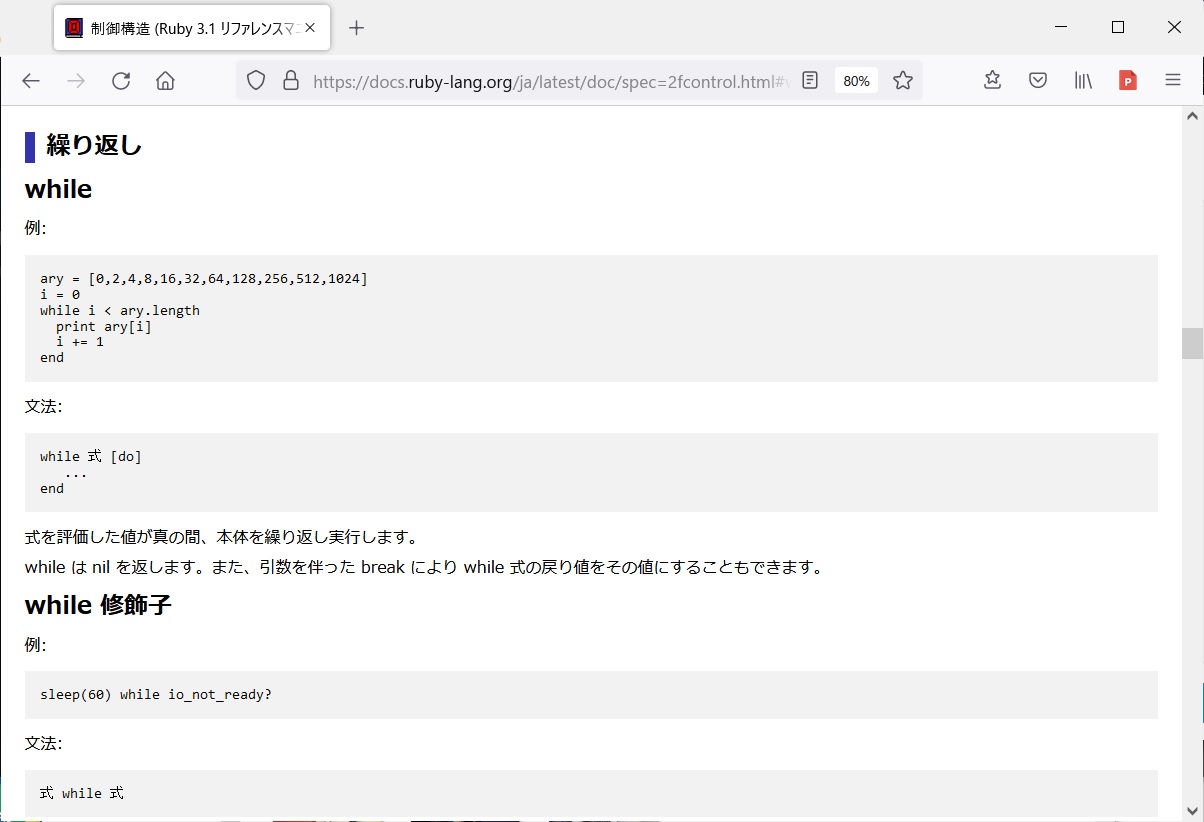
Task: Reload the Ruby documentation page
Action: [x=121, y=81]
